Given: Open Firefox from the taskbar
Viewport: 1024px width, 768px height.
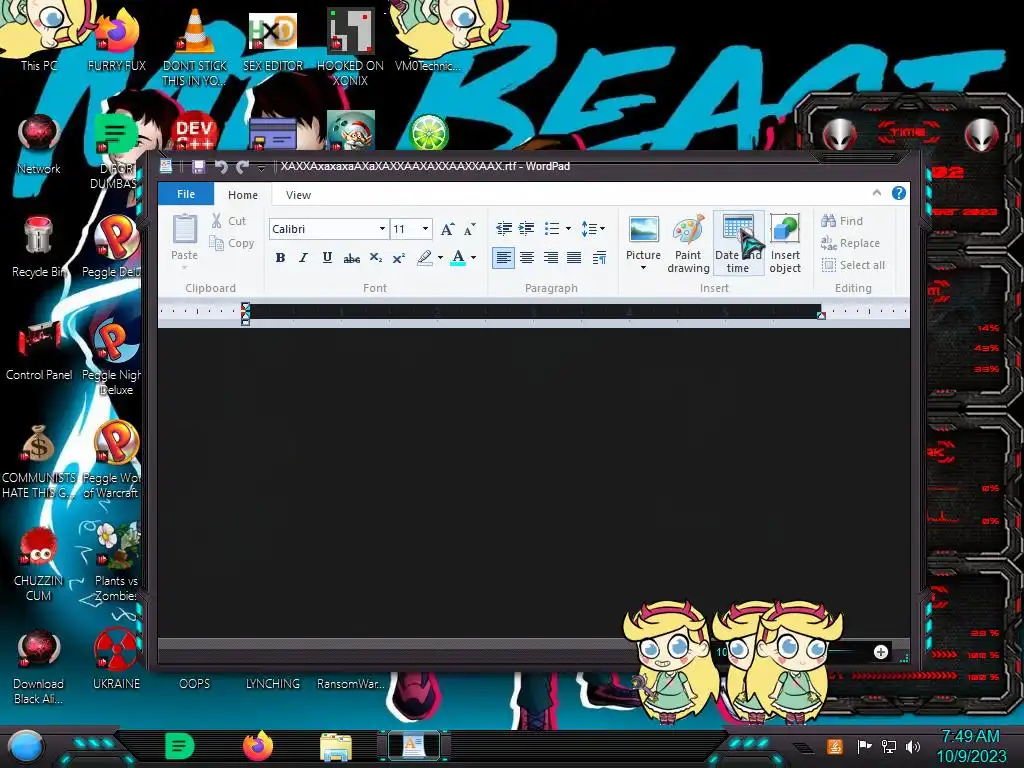Looking at the screenshot, I should (x=258, y=746).
